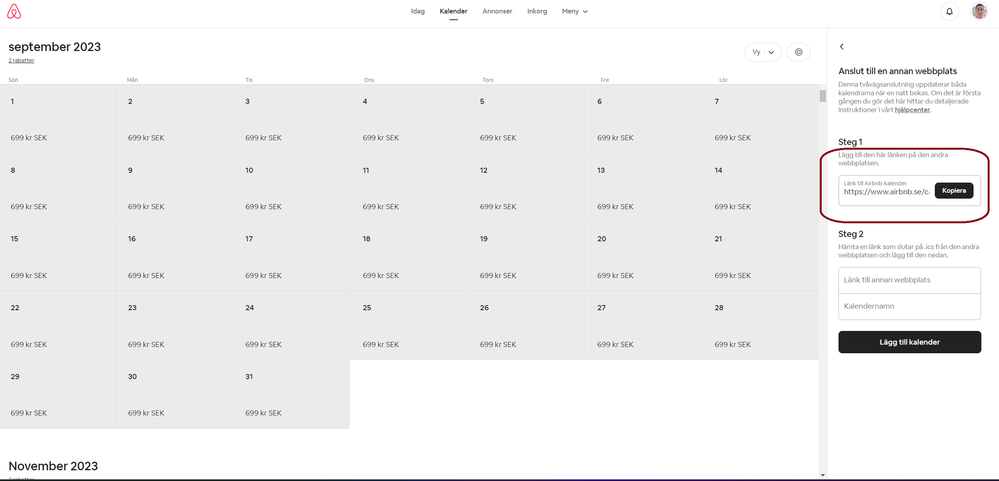Click the user profile avatar
Screen dimensions: 999x481
979,12
